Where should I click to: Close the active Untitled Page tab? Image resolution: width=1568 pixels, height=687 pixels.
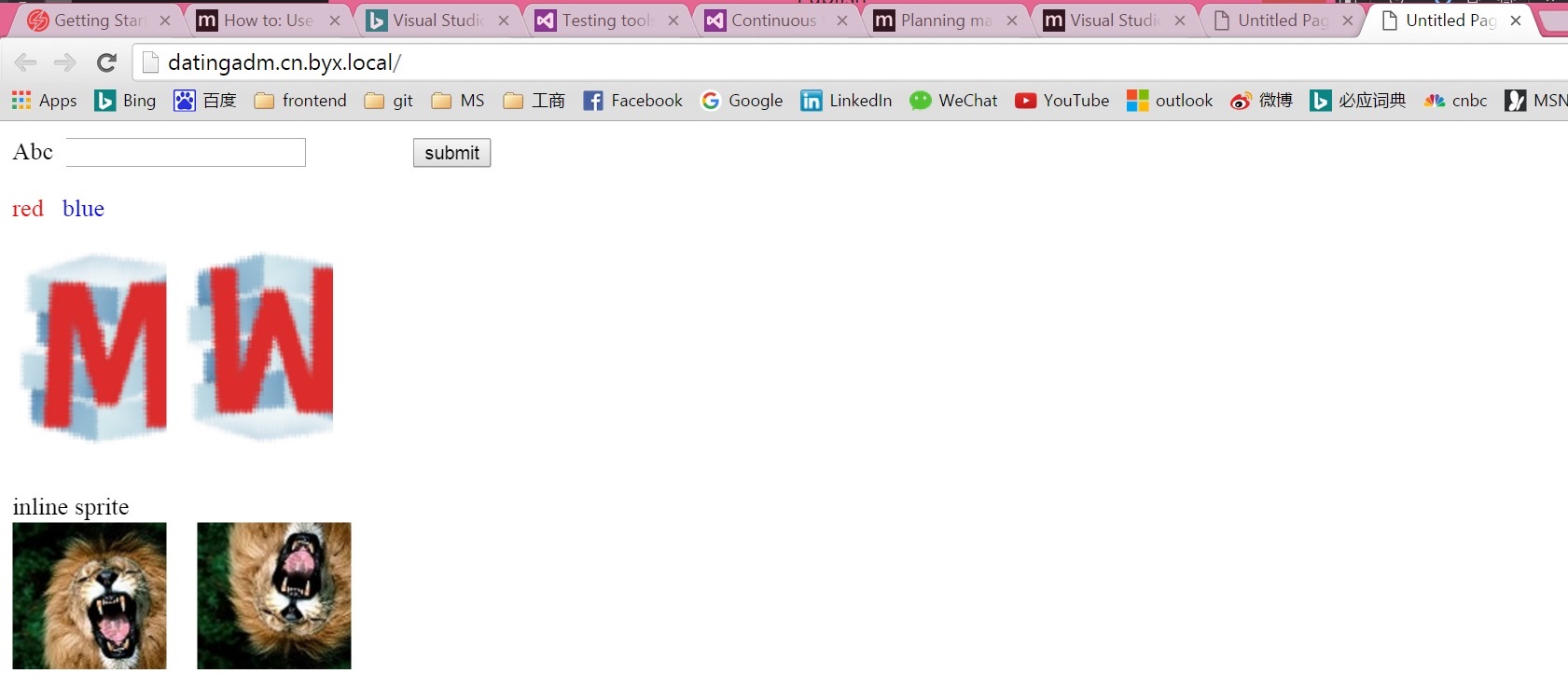1516,21
